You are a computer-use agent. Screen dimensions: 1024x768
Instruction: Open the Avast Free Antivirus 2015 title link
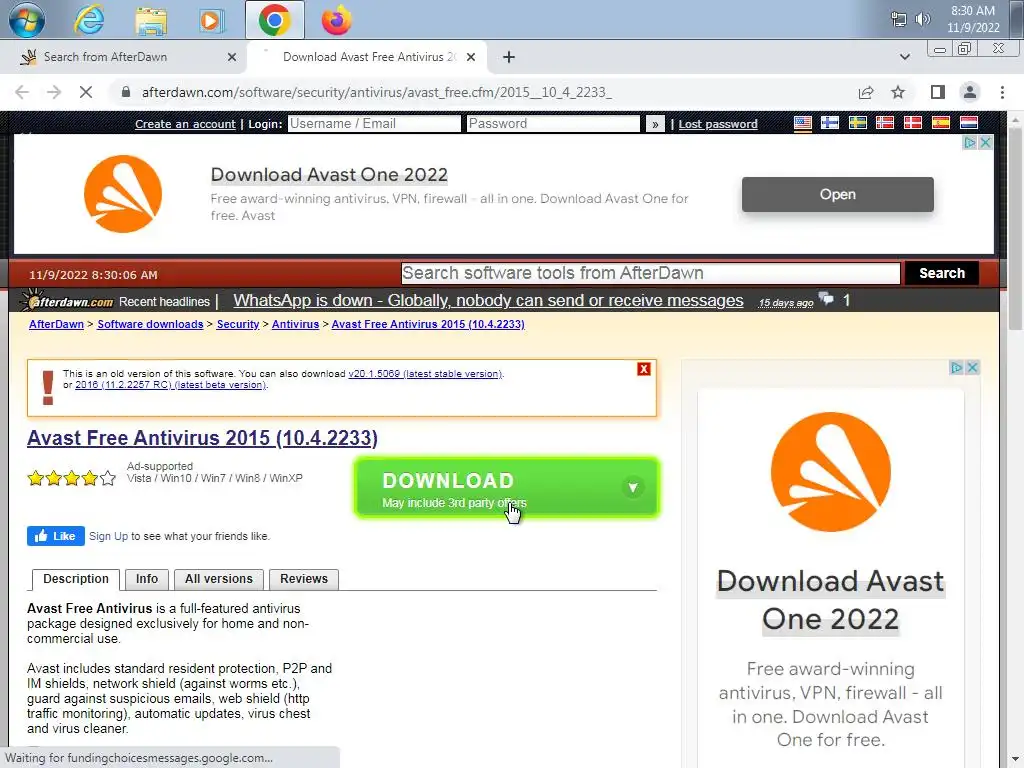202,438
